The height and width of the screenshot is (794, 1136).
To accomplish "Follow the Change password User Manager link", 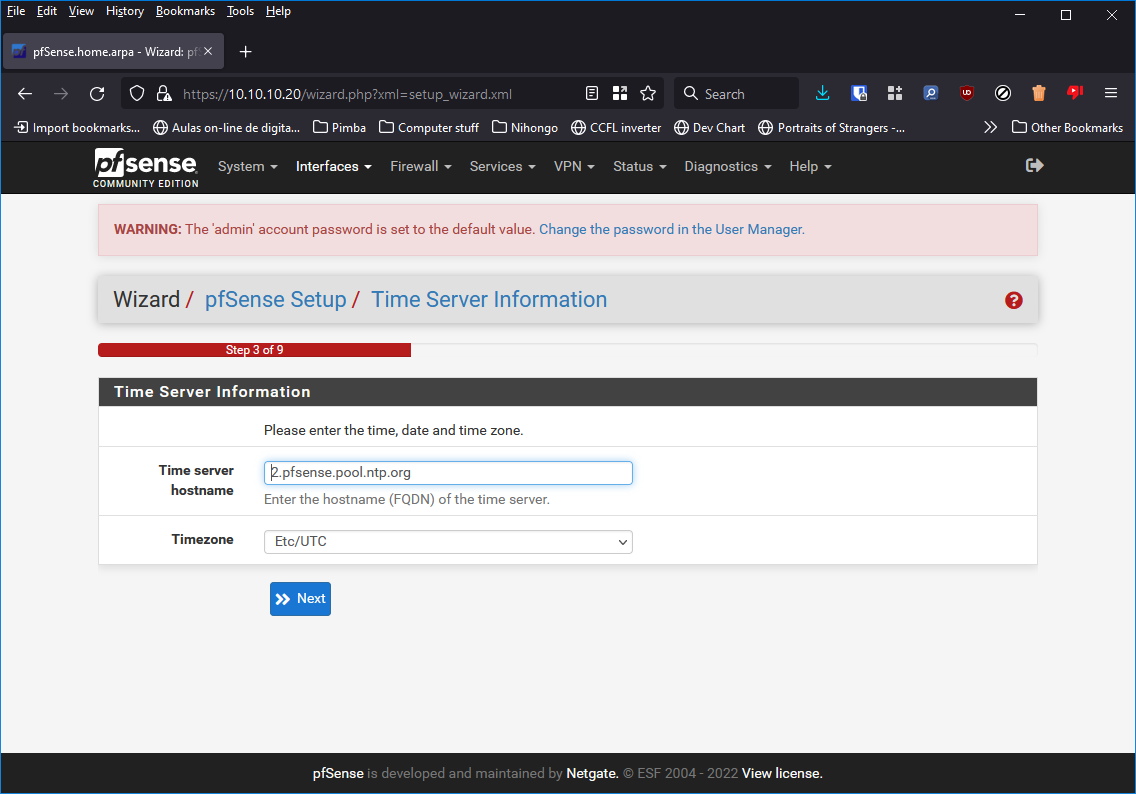I will 671,229.
